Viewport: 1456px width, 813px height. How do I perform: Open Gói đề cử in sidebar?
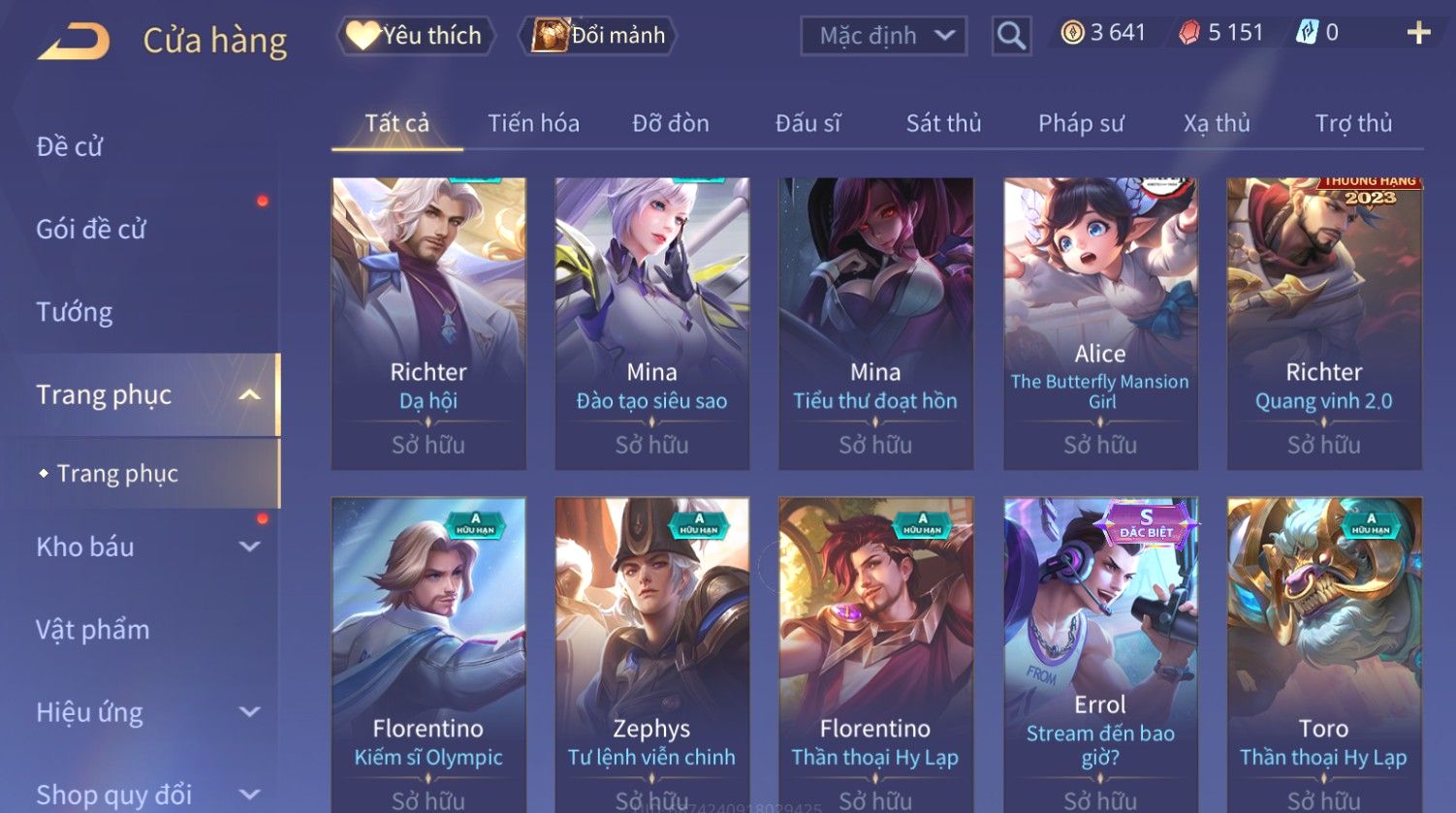coord(91,230)
